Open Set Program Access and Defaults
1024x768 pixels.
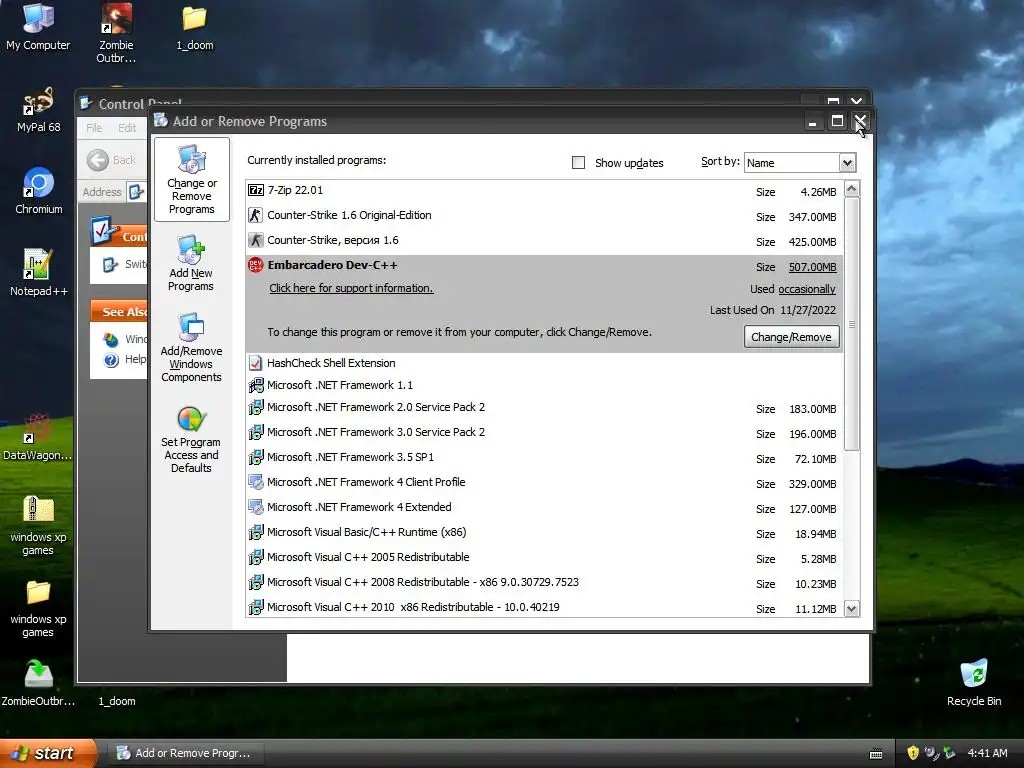(x=191, y=439)
